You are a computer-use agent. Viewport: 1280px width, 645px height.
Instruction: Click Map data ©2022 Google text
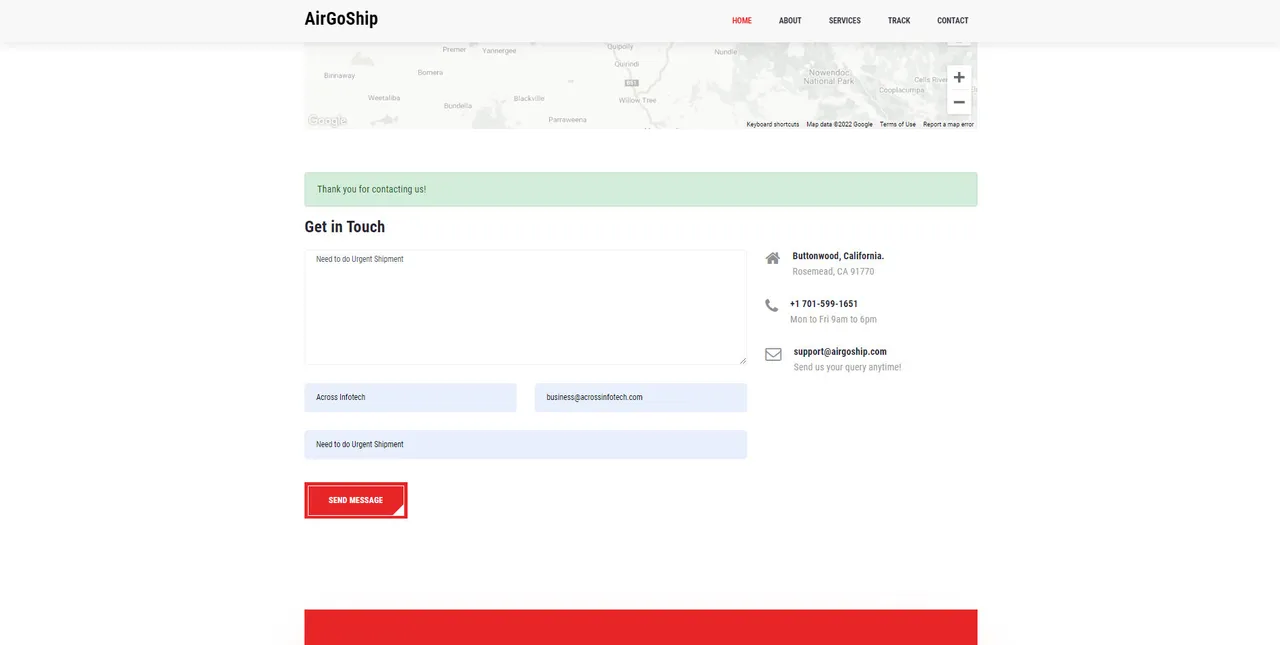(840, 124)
